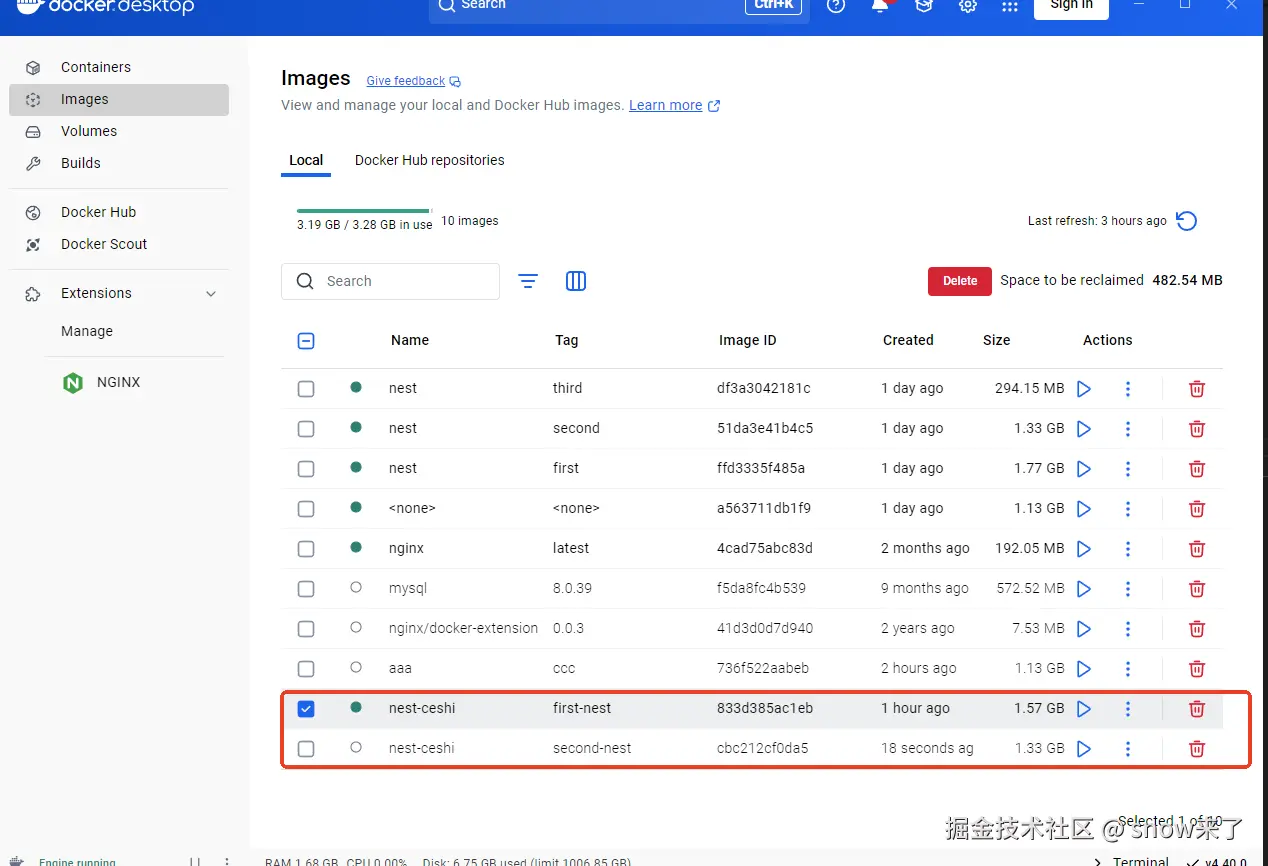Check the aaa image checkbox
Viewport: 1268px width, 866px height.
[306, 669]
